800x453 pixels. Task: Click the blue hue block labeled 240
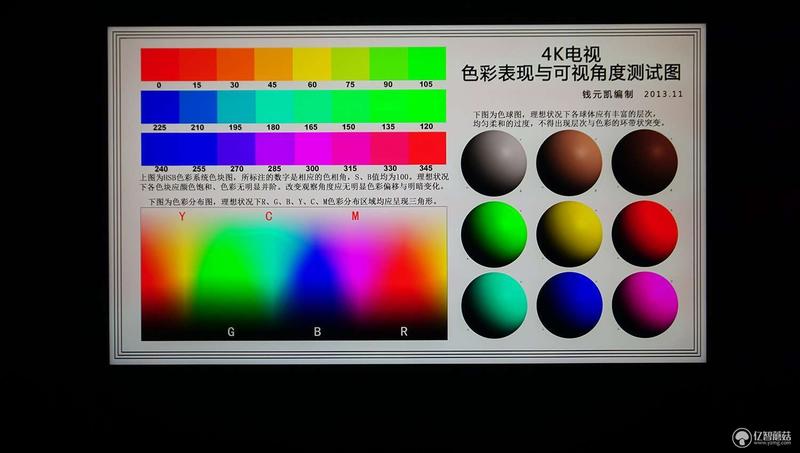point(160,149)
